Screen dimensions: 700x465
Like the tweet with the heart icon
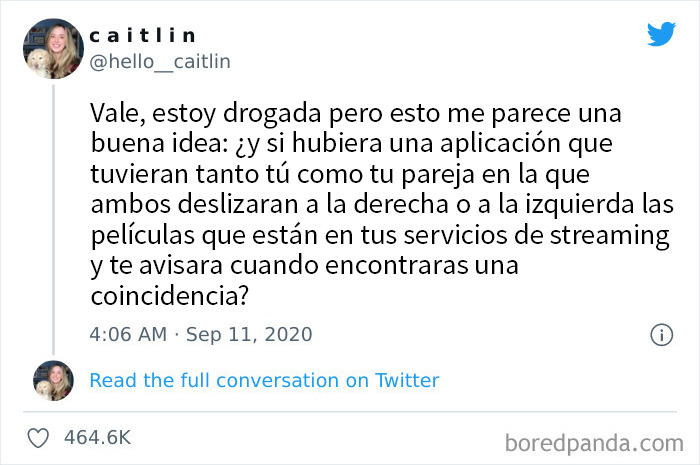[38, 437]
